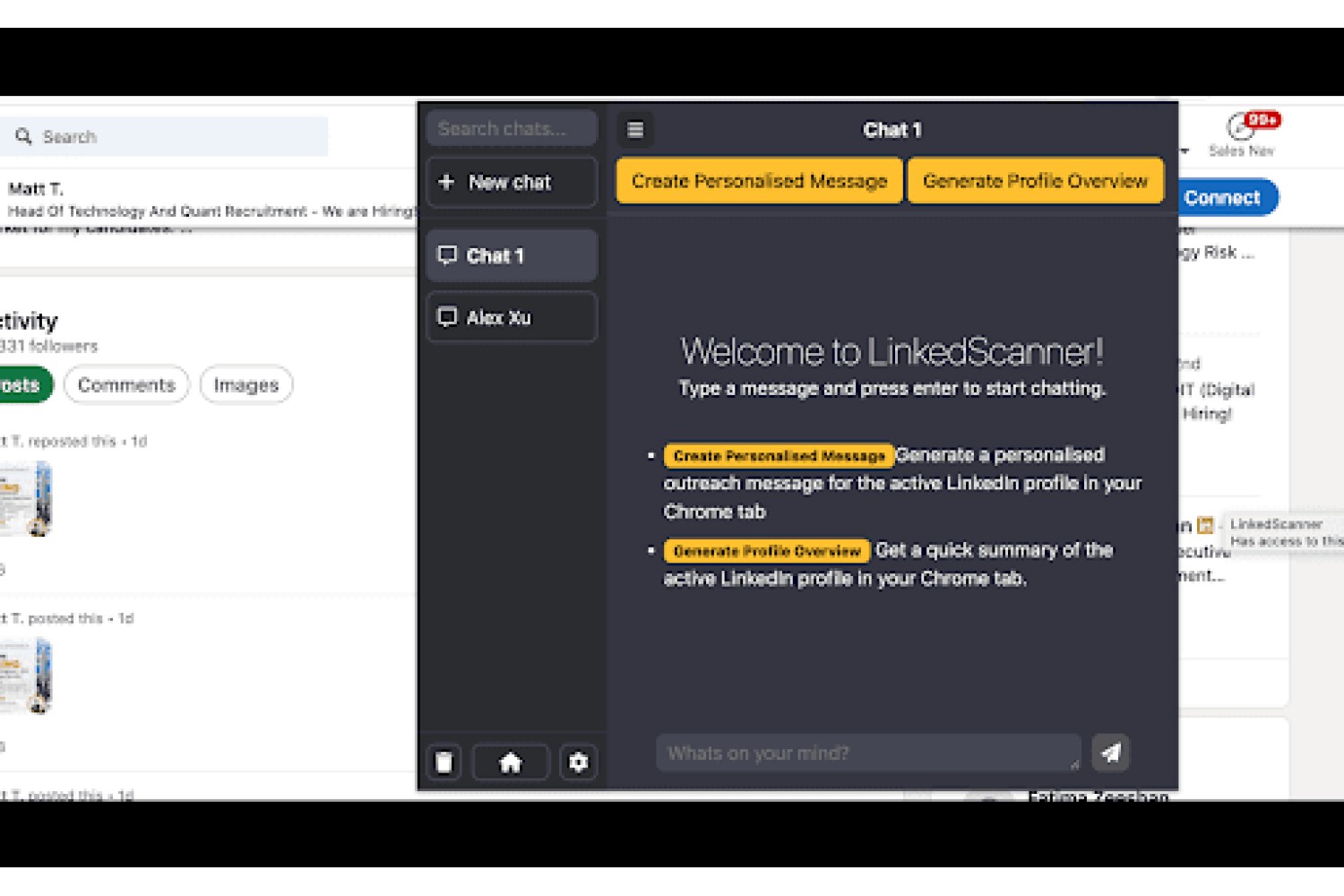Screen dimensions: 1344x896
Task: Click the Chat 1 title header
Action: (892, 130)
